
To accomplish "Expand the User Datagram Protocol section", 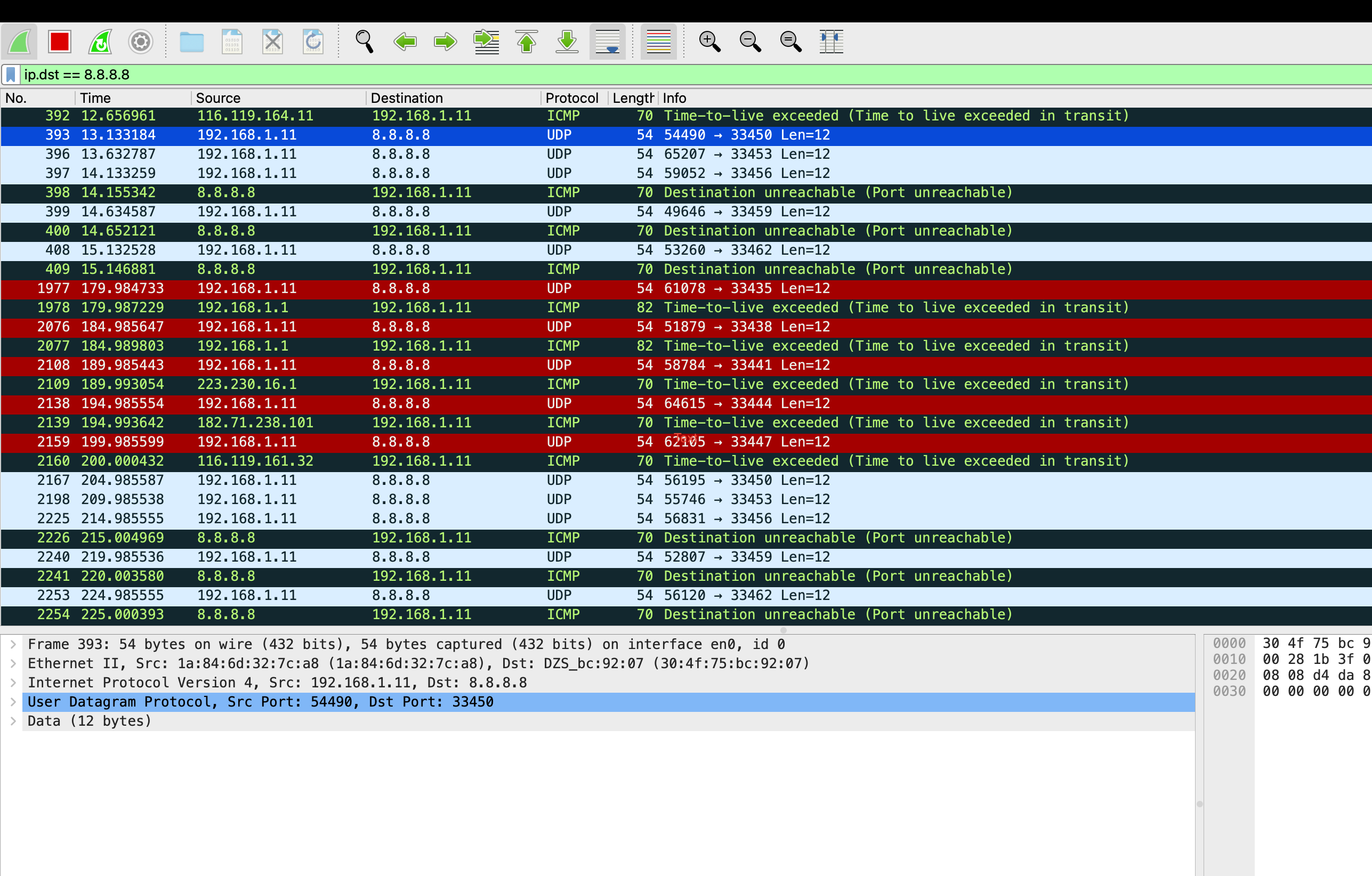I will click(x=13, y=702).
